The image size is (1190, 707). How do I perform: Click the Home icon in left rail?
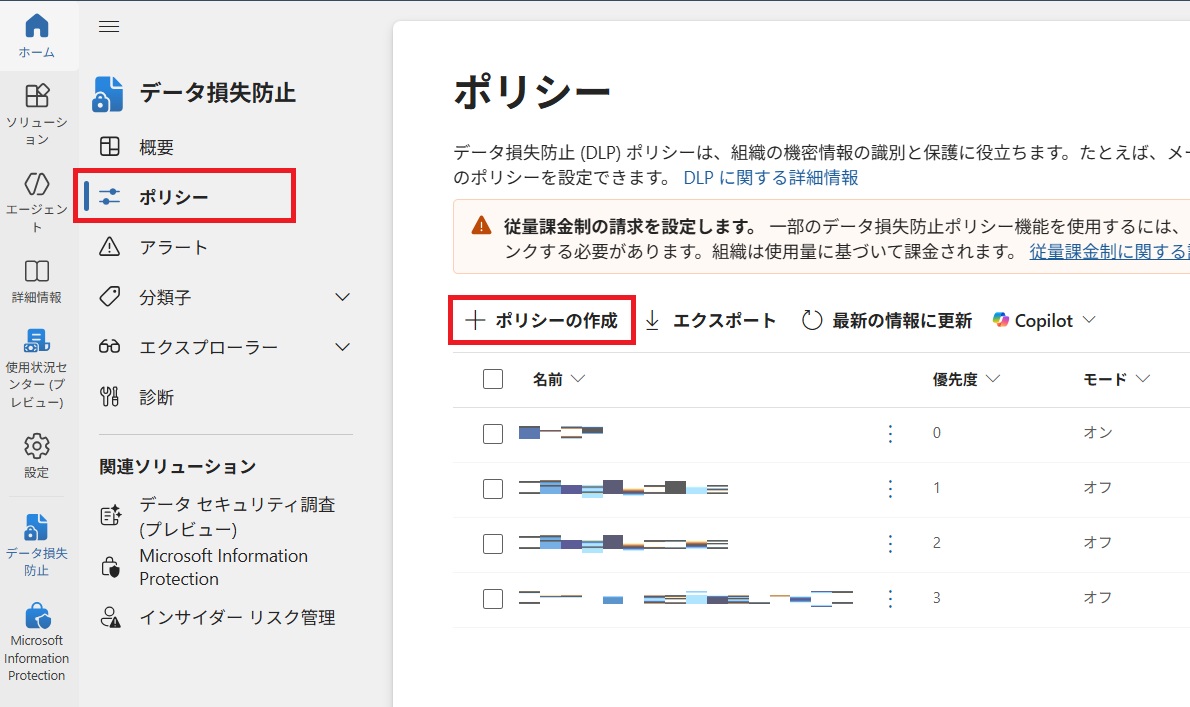click(37, 27)
